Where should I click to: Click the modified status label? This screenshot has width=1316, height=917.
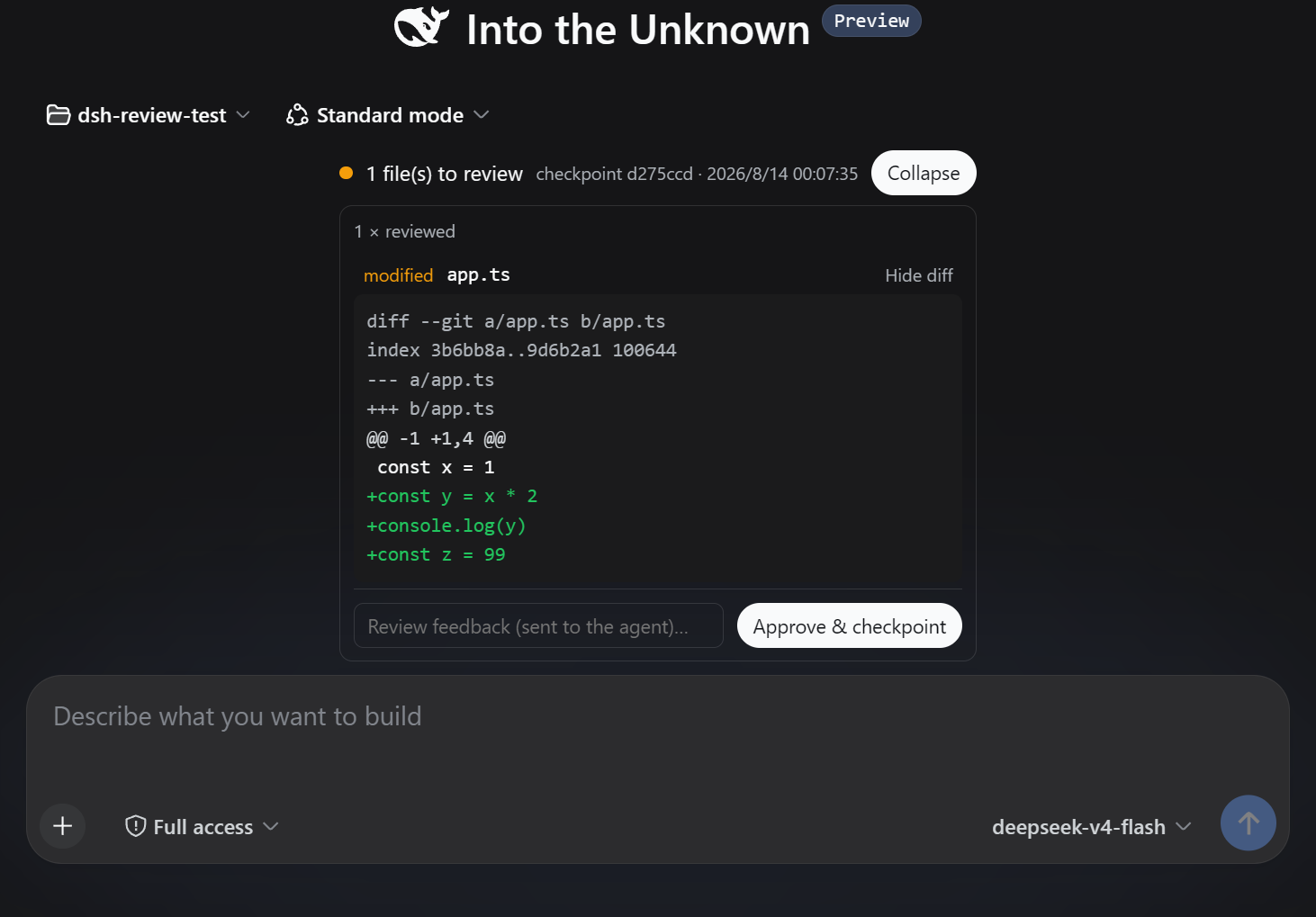pos(398,275)
